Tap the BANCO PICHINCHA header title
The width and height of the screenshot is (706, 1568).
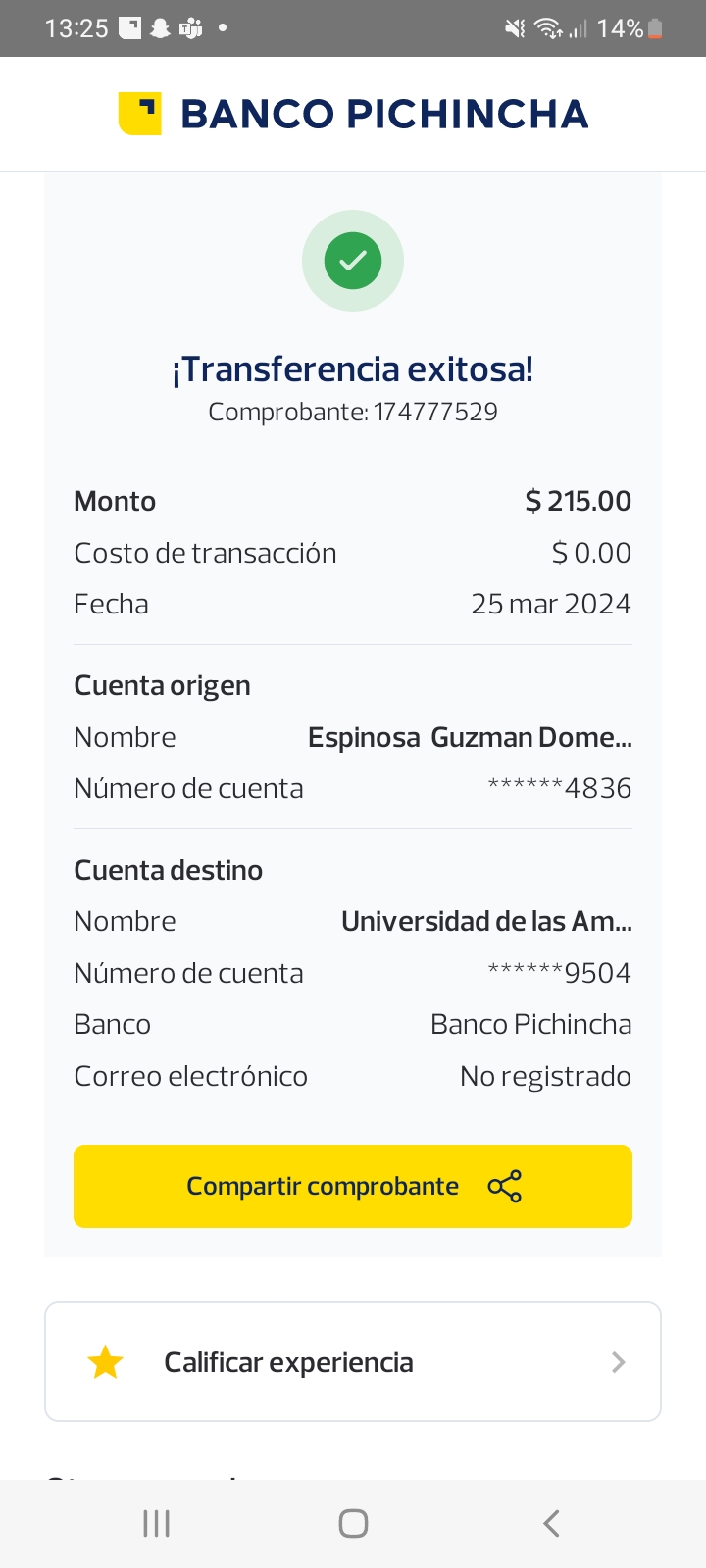[x=384, y=114]
